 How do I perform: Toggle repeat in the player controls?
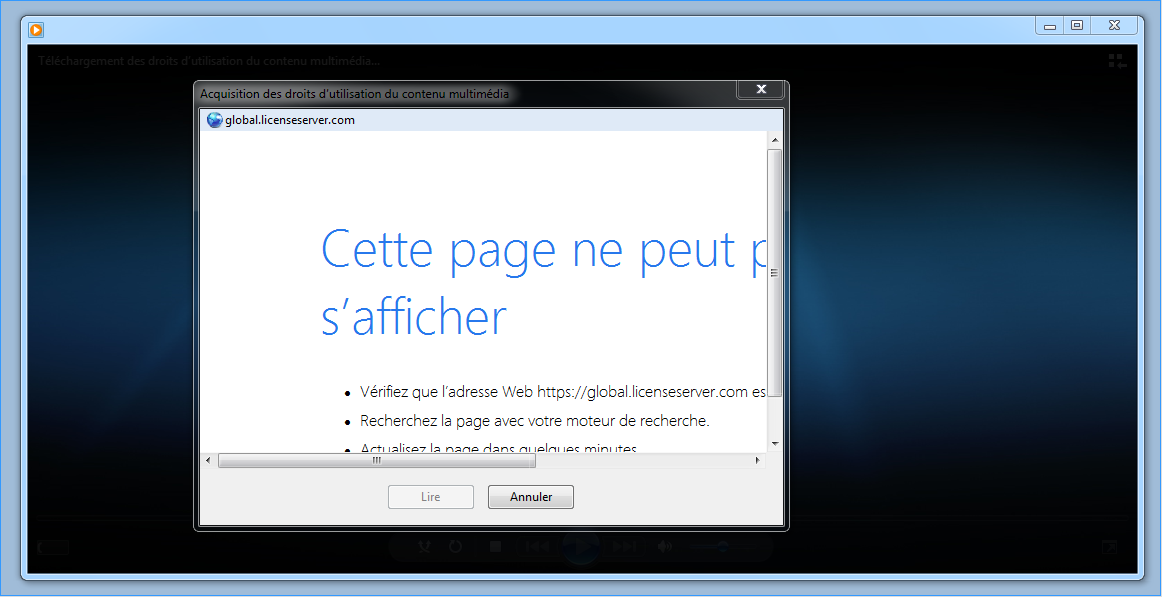coord(456,547)
